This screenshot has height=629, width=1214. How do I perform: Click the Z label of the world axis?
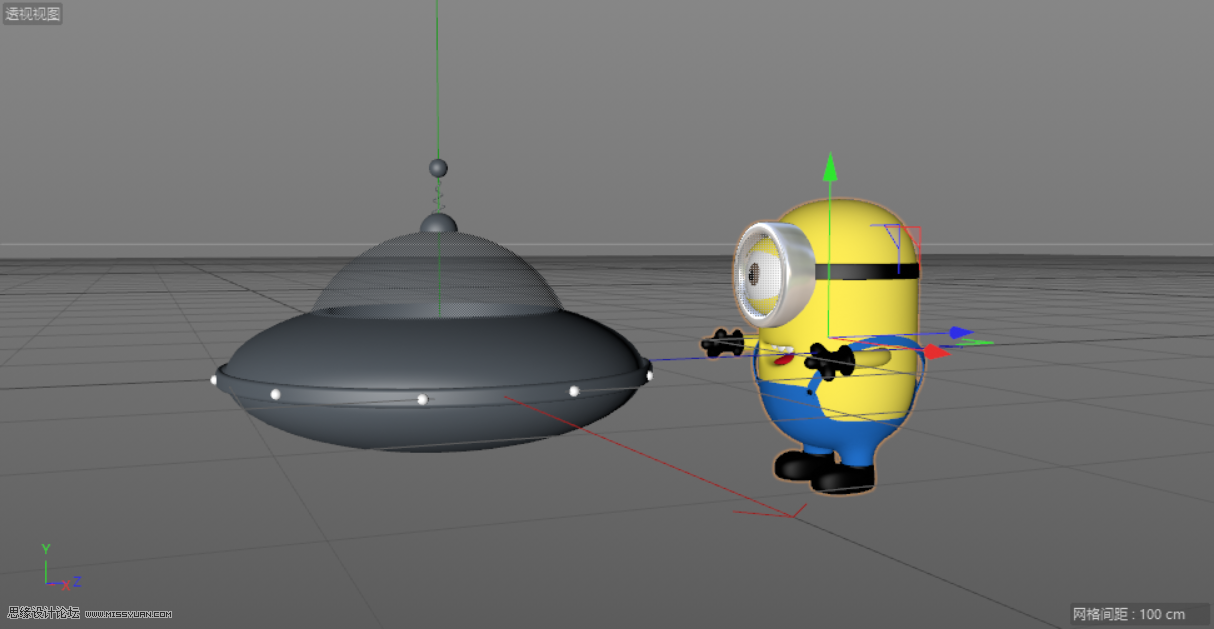click(x=77, y=581)
